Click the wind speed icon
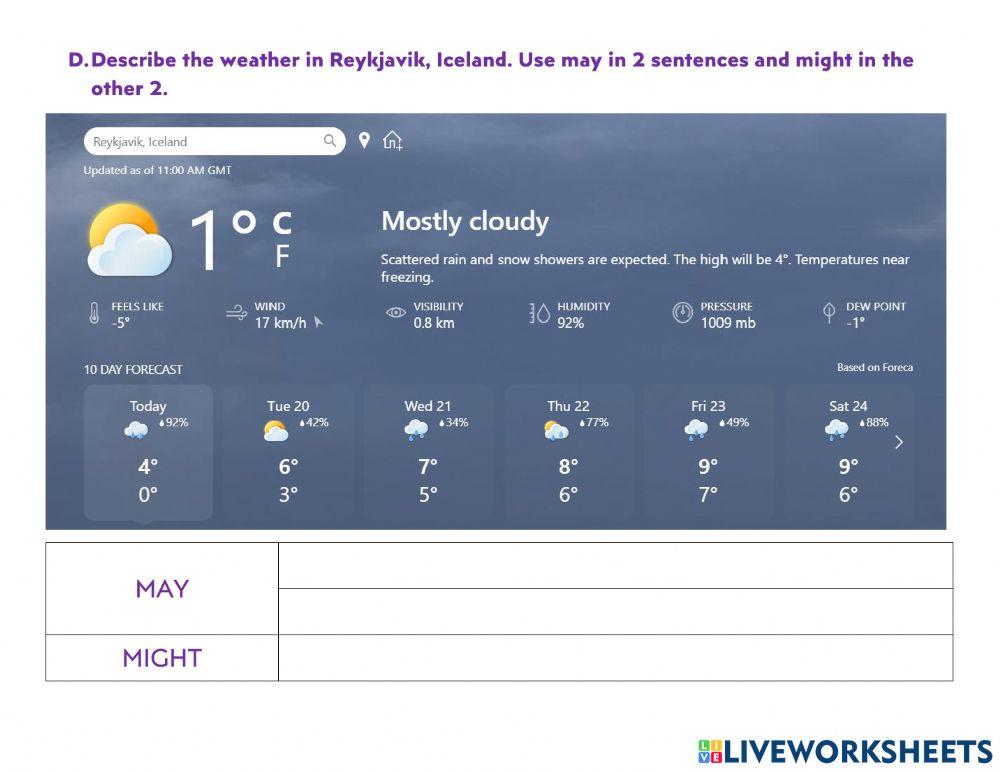The height and width of the screenshot is (772, 1000). point(237,314)
